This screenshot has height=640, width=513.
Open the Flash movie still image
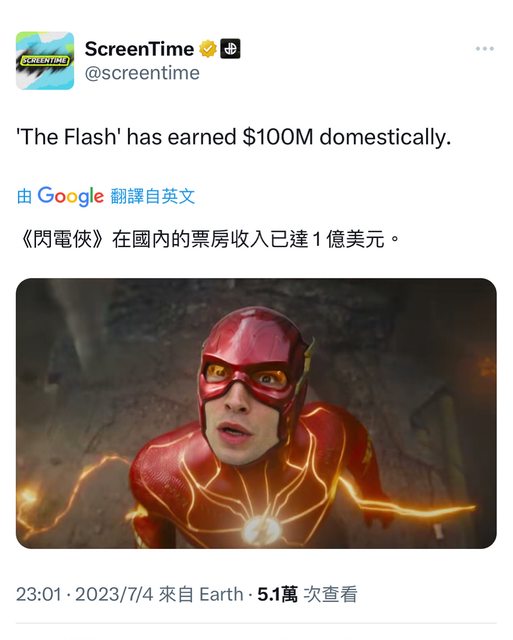point(256,413)
